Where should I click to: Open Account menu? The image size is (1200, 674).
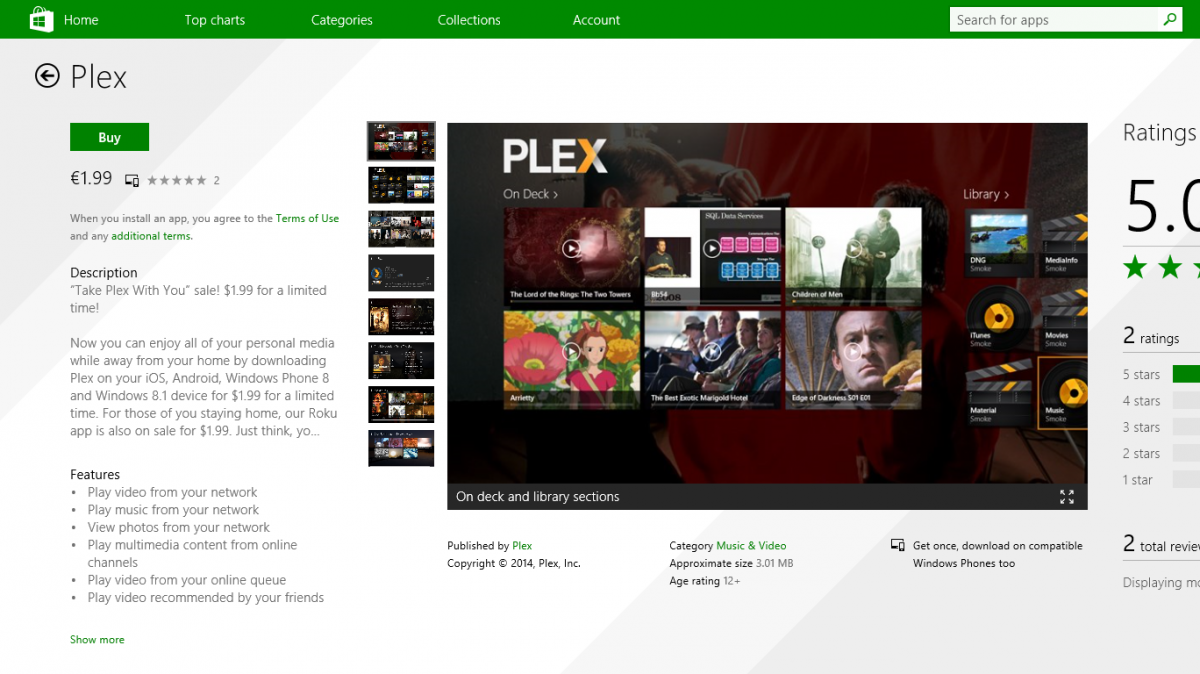pos(596,20)
